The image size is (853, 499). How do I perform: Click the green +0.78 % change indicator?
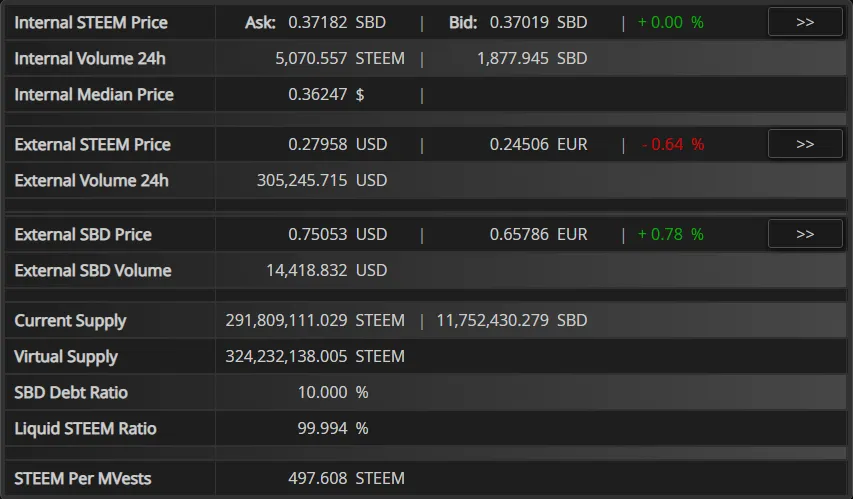pos(671,234)
